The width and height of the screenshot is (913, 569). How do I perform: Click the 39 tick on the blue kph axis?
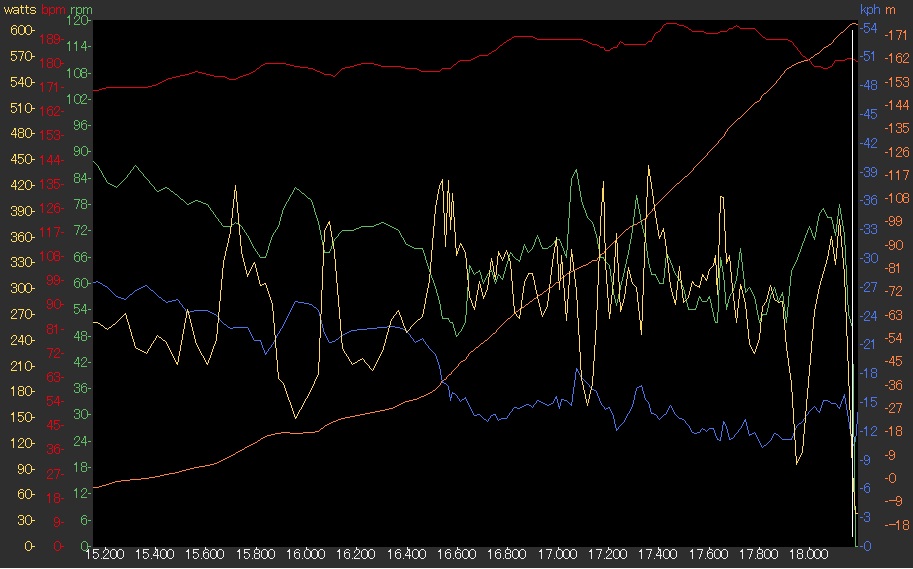868,172
